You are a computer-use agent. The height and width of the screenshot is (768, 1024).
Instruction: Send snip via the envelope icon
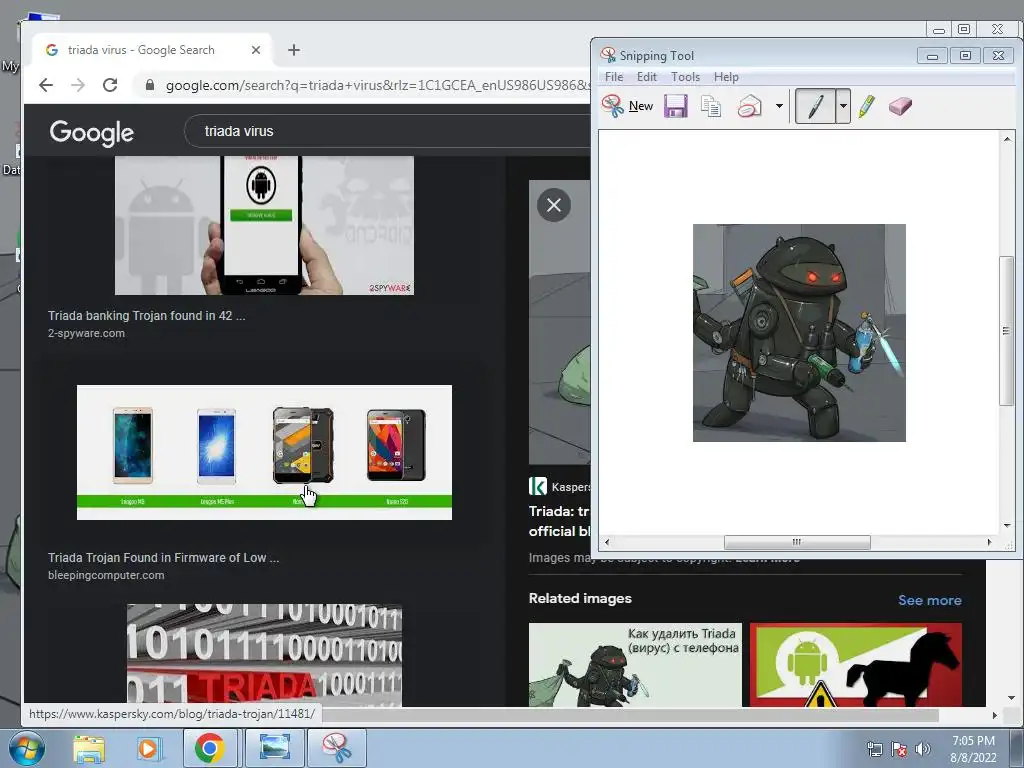coord(750,106)
